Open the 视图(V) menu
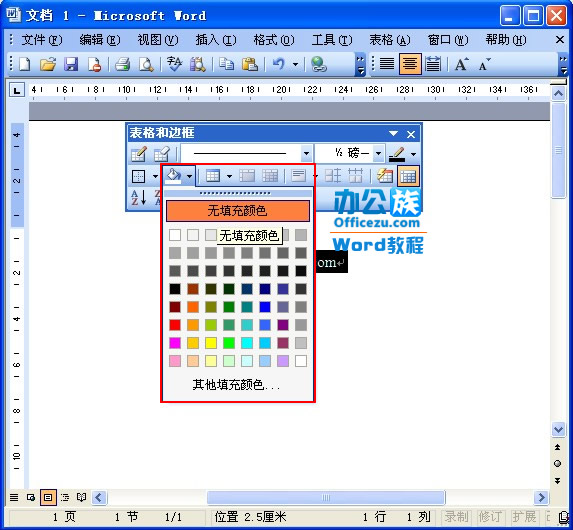The height and width of the screenshot is (530, 573). [x=158, y=39]
